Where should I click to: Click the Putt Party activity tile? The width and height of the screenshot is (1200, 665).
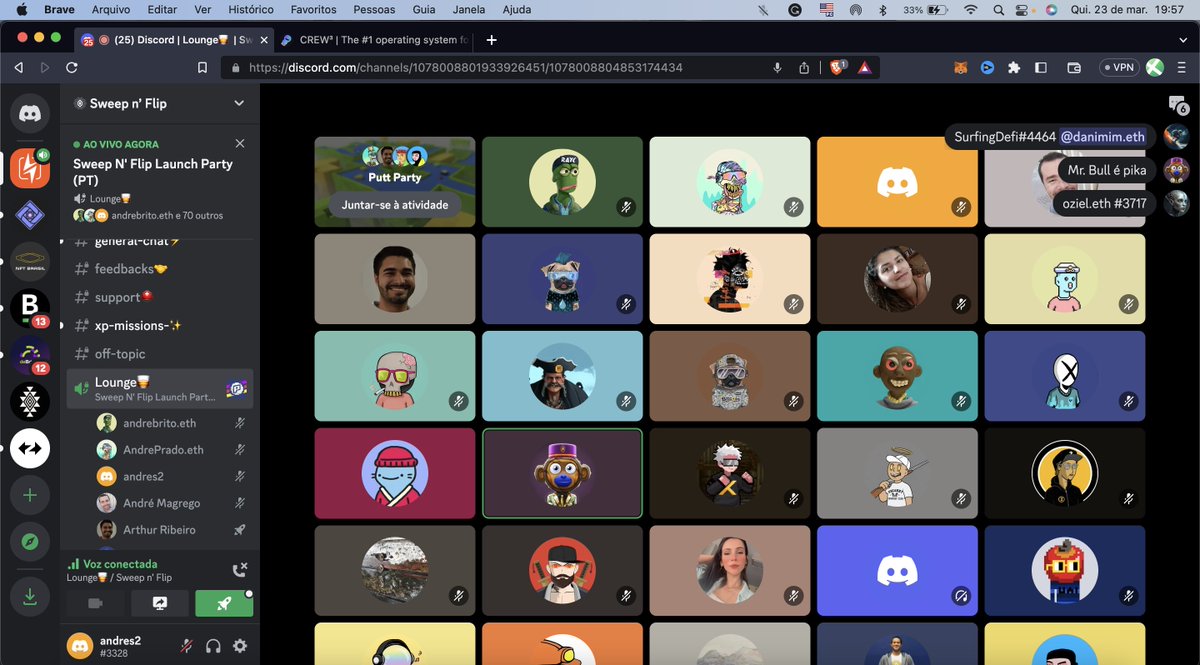394,181
